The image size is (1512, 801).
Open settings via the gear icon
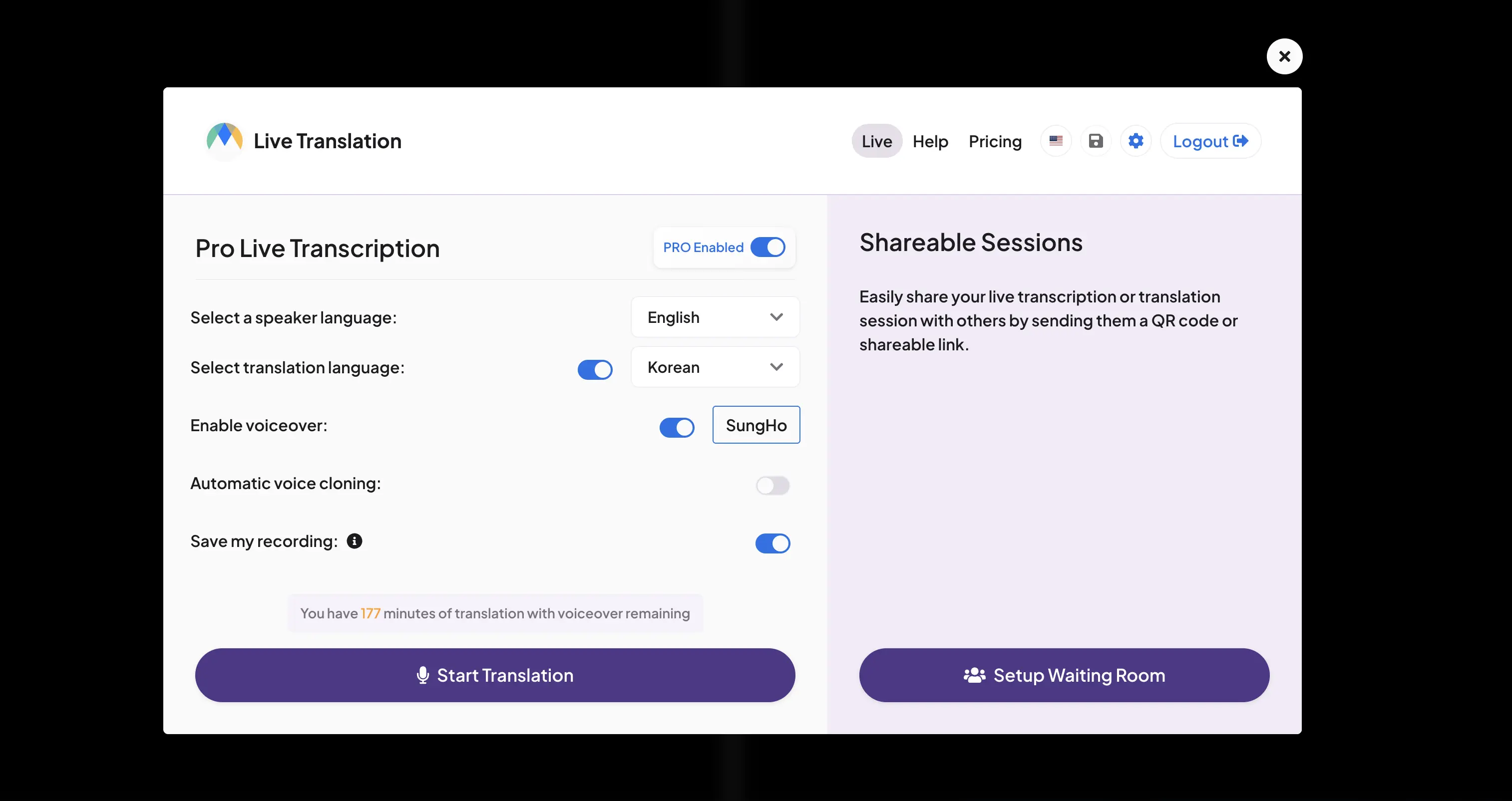[x=1136, y=141]
